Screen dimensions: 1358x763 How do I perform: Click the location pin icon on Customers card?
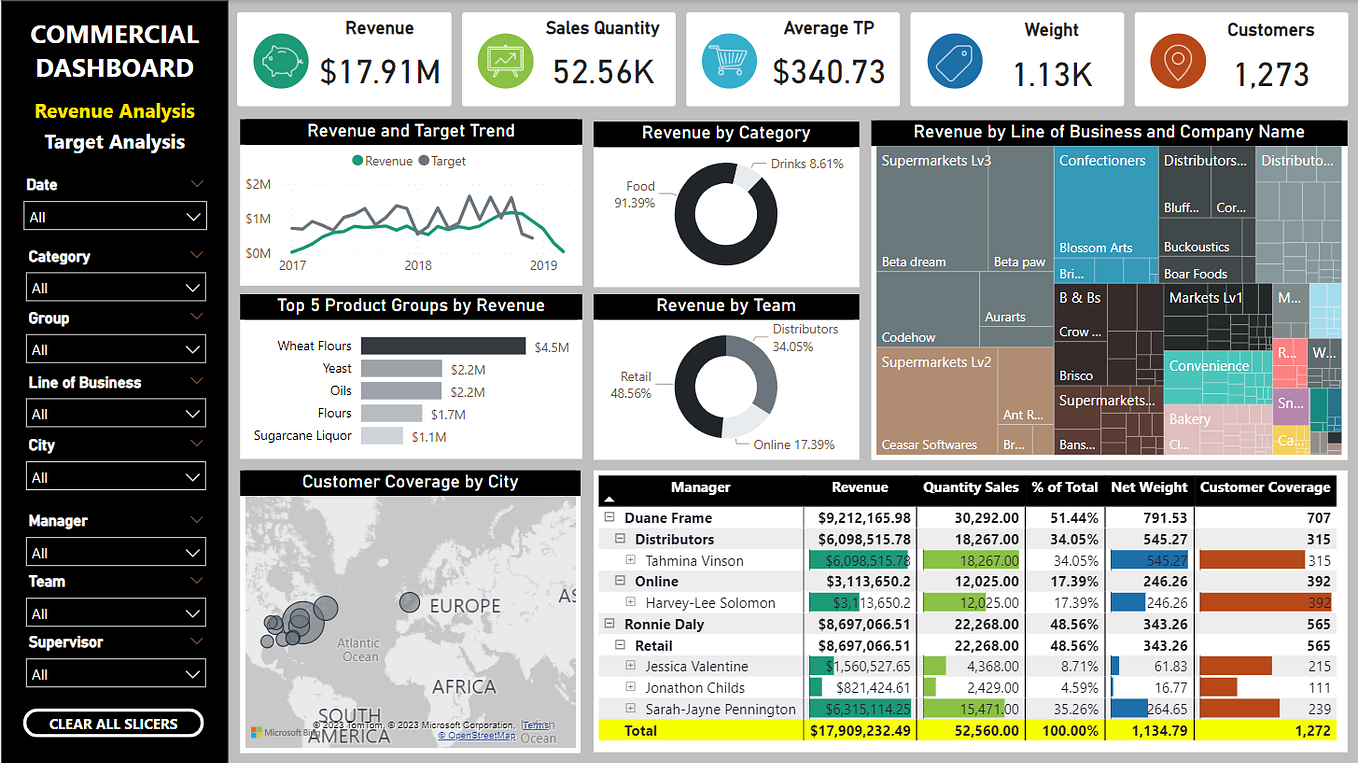coord(1177,60)
